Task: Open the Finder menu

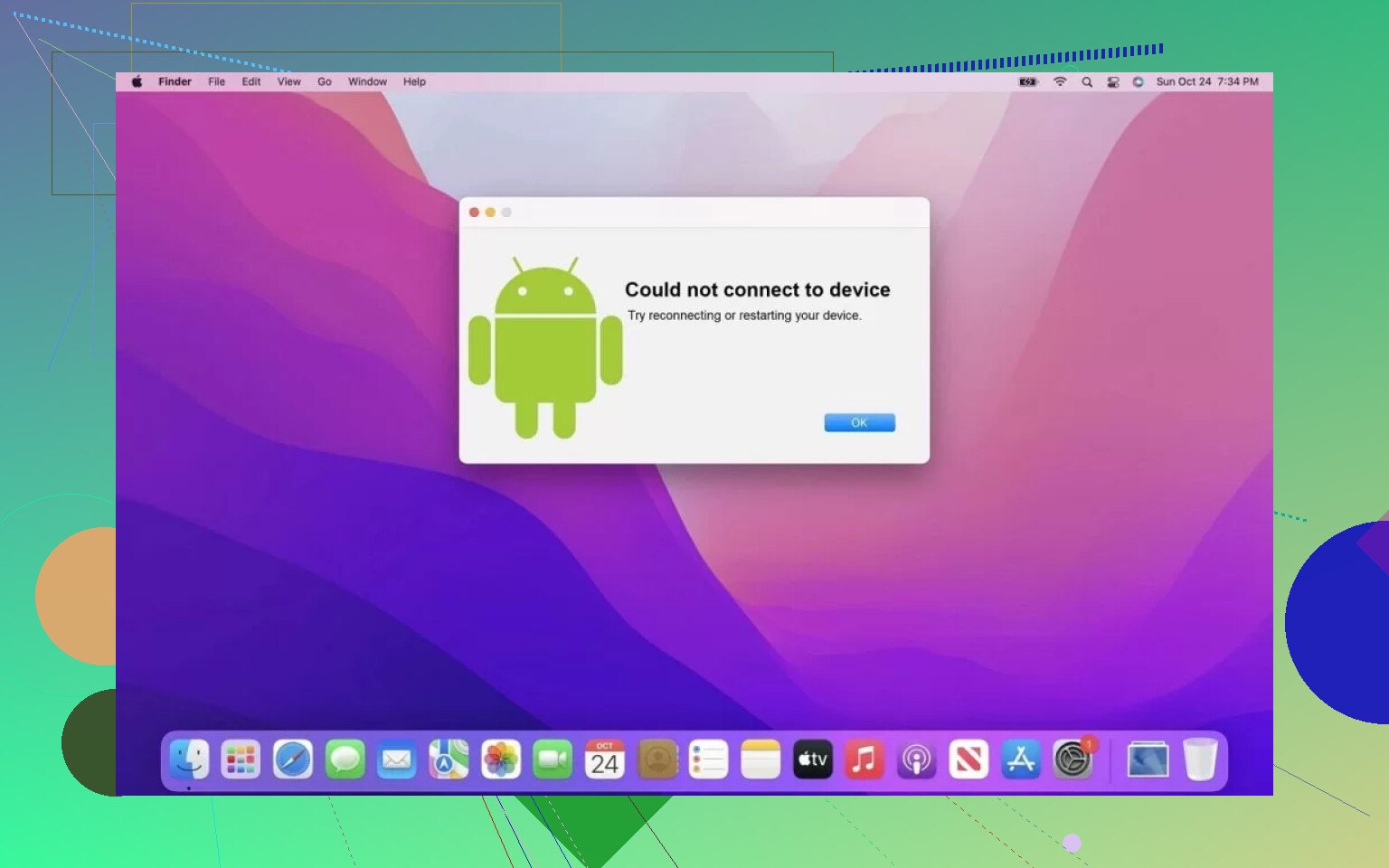Action: click(x=175, y=81)
